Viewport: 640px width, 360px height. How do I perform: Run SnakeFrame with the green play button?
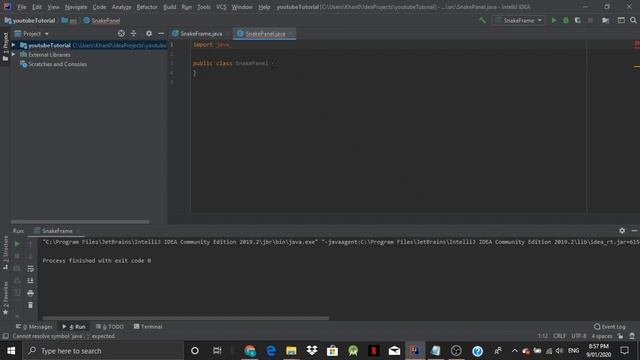[x=553, y=20]
